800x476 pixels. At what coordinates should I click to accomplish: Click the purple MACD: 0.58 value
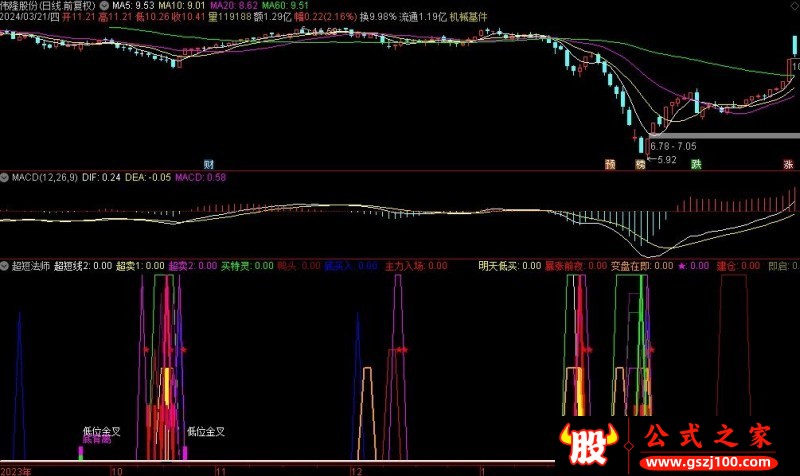(x=201, y=178)
